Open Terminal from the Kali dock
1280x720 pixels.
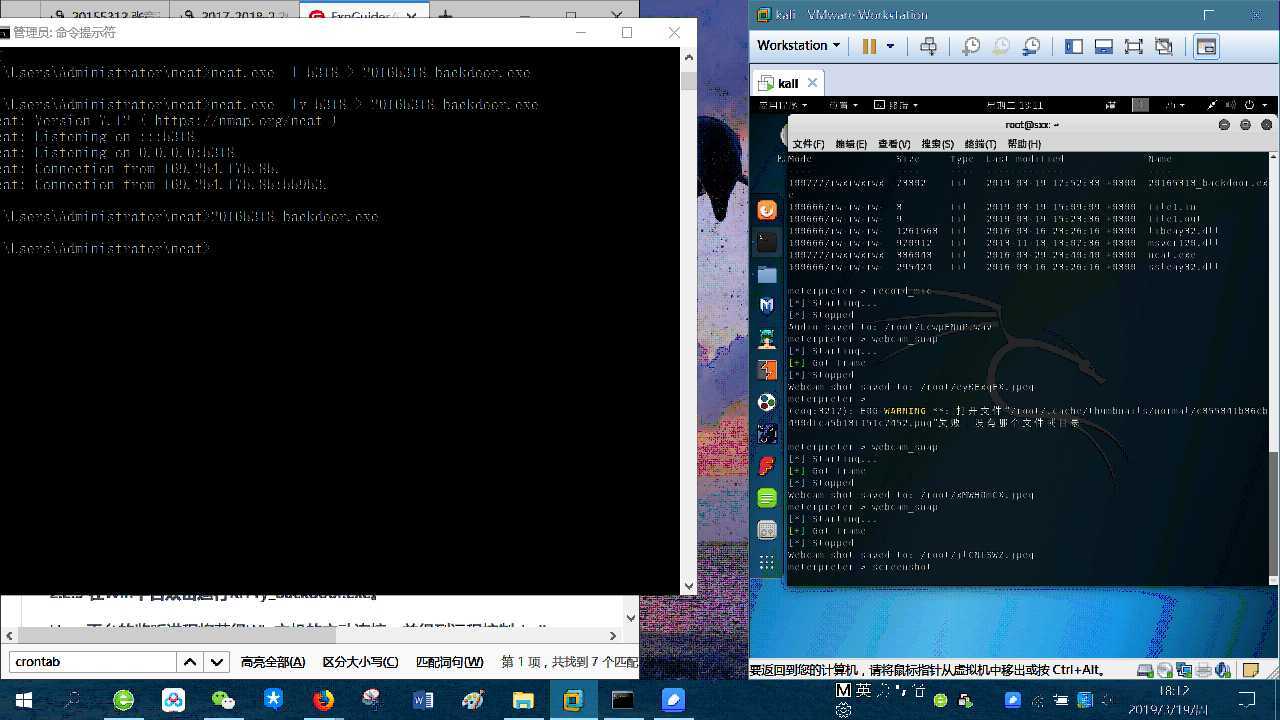[767, 242]
